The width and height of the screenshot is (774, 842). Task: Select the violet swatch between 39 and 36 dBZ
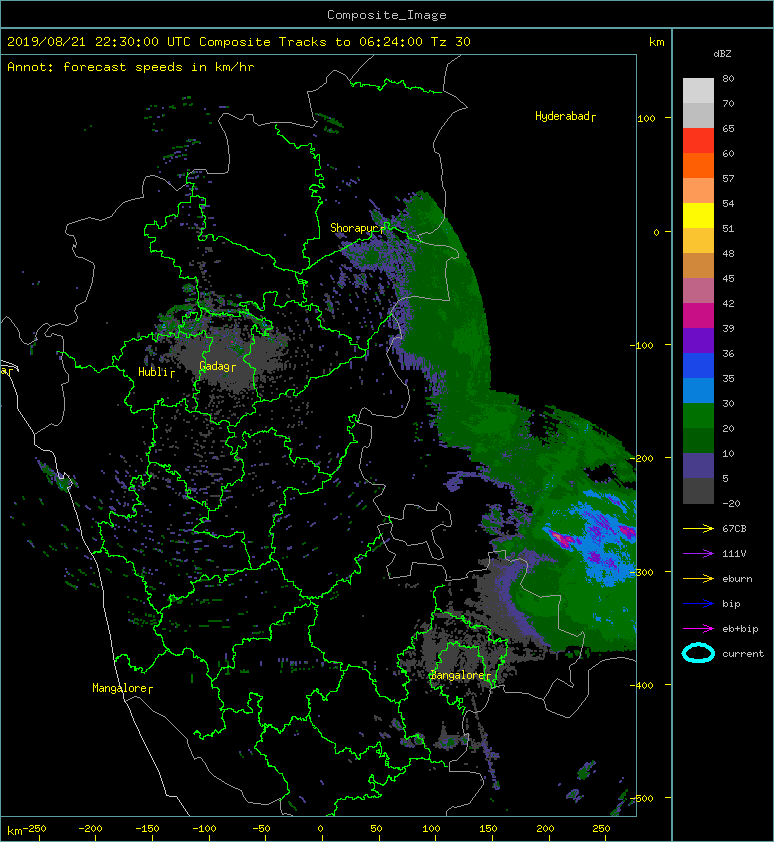698,340
